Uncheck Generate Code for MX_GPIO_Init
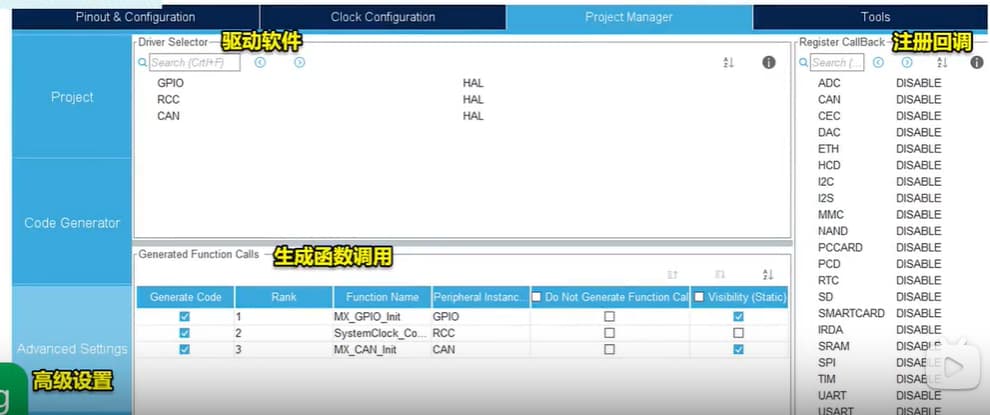Image resolution: width=990 pixels, height=415 pixels. pyautogui.click(x=184, y=316)
